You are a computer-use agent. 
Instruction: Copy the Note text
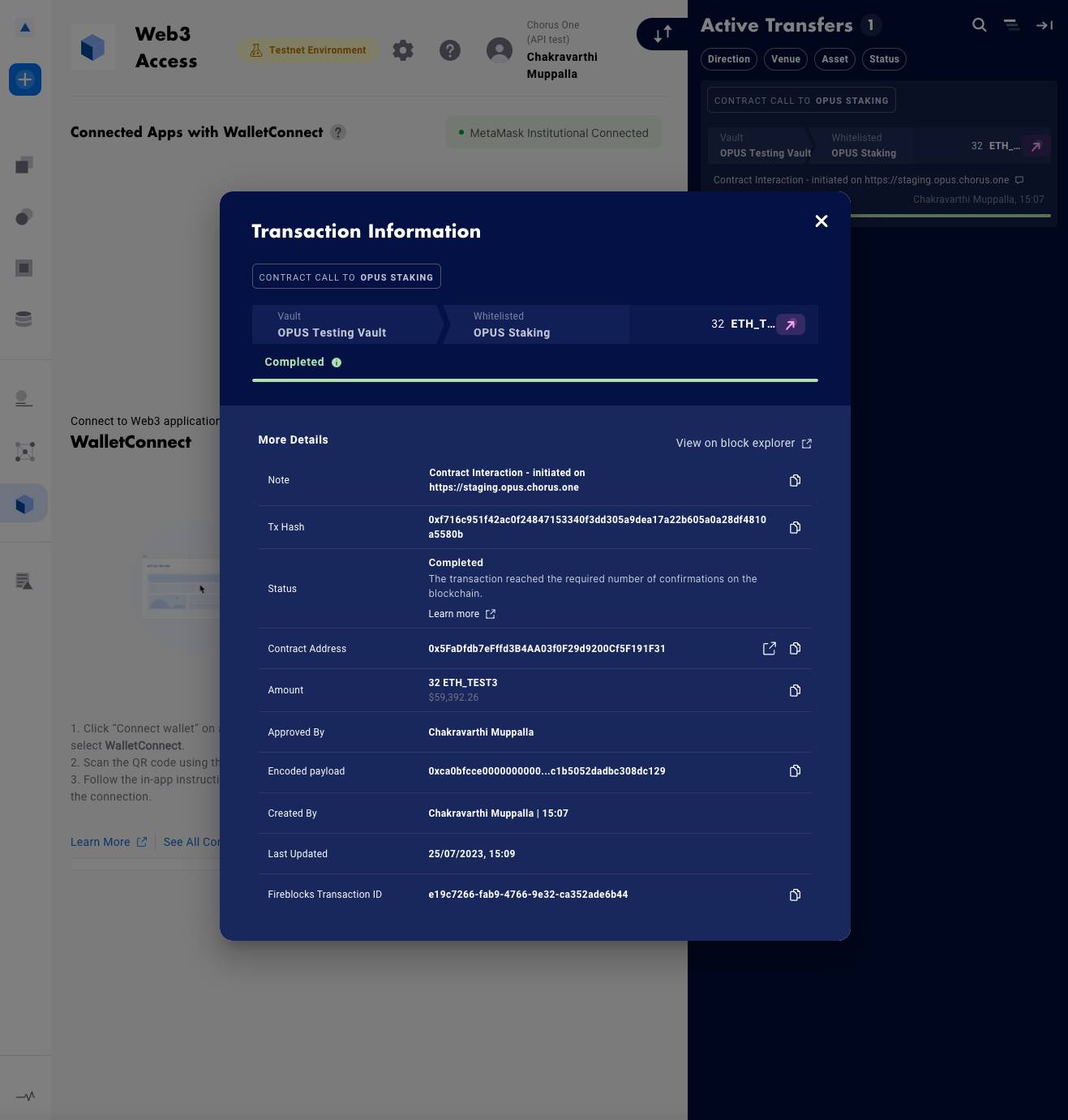coord(795,480)
